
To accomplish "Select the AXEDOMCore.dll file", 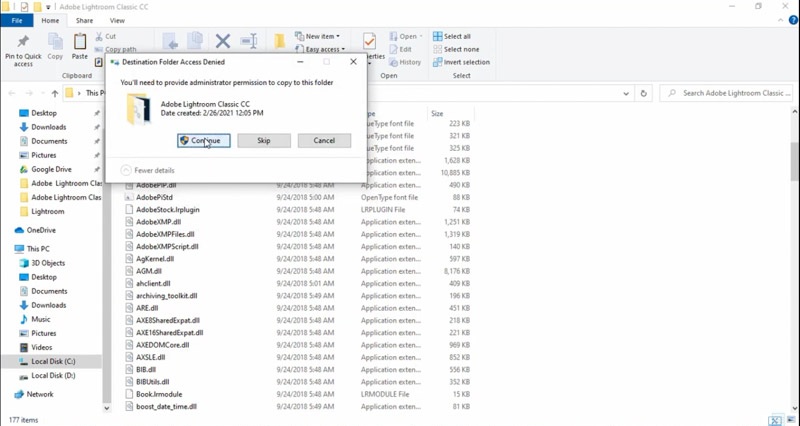I will (x=162, y=345).
